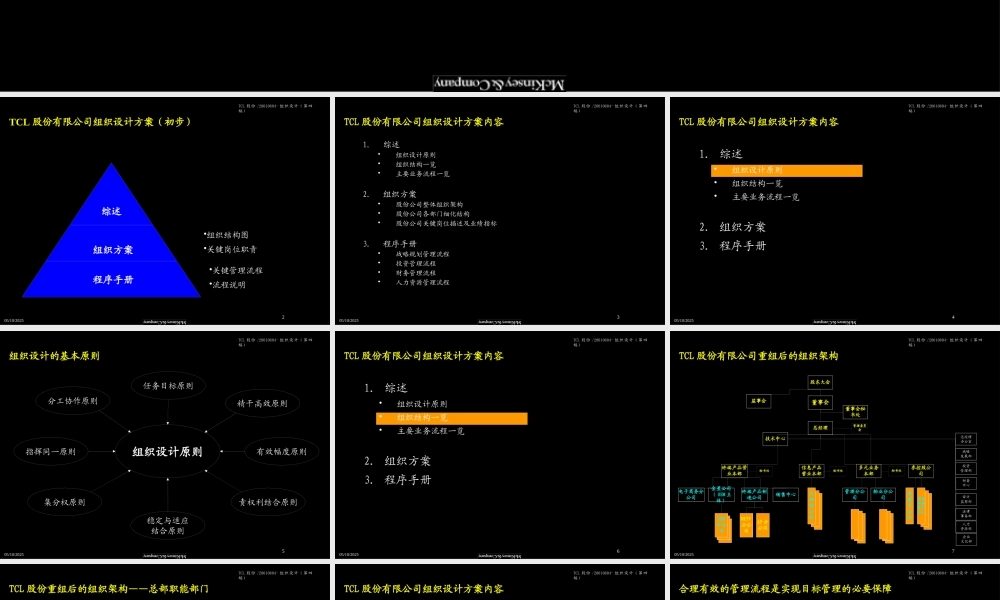Click 股份公司各部门细化结构 in the slide 3 outline
This screenshot has height=600, width=1000.
[432, 214]
